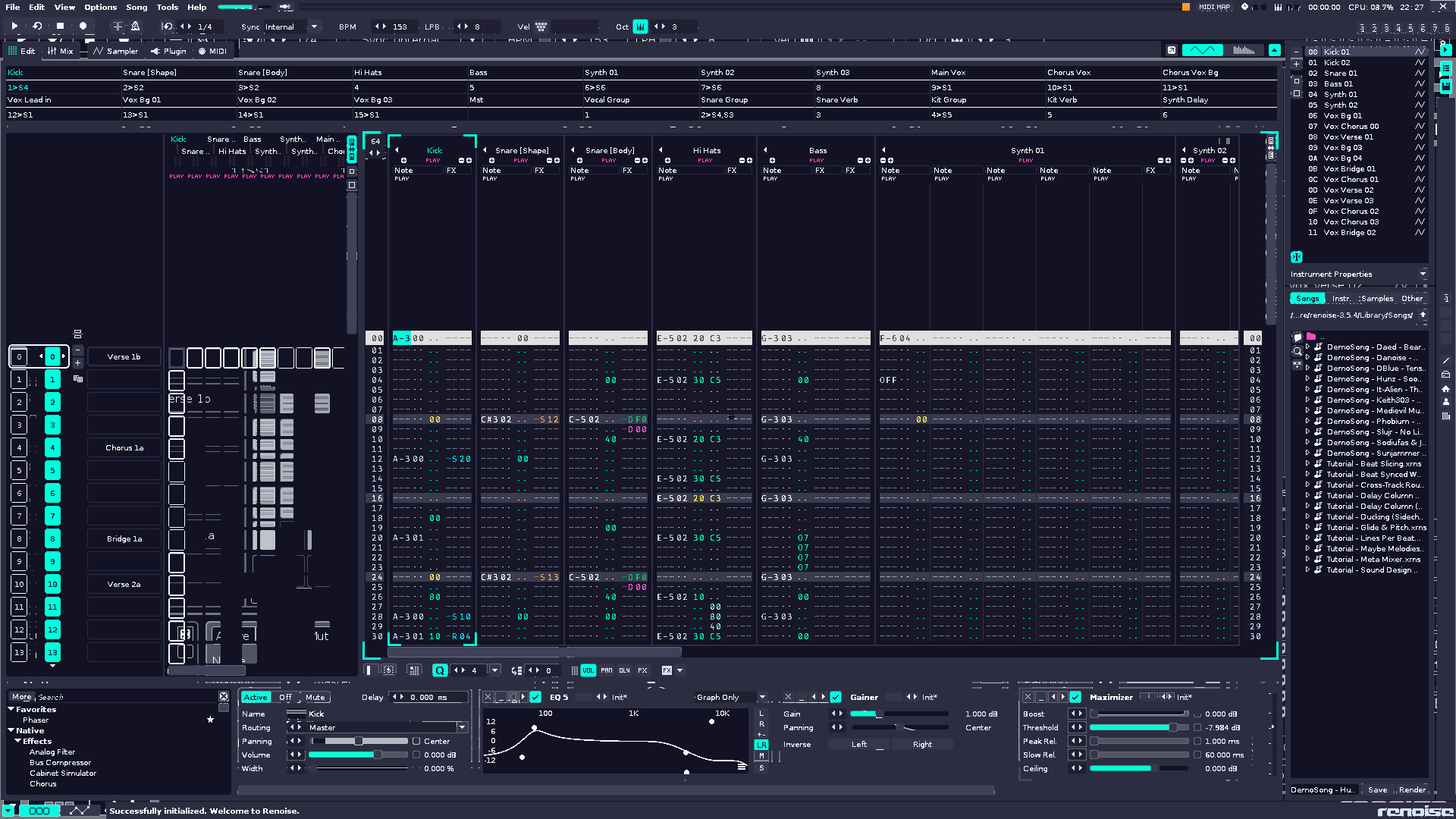The image size is (1456, 819).
Task: Click the cyan list icon in right sidebar
Action: [x=1446, y=68]
